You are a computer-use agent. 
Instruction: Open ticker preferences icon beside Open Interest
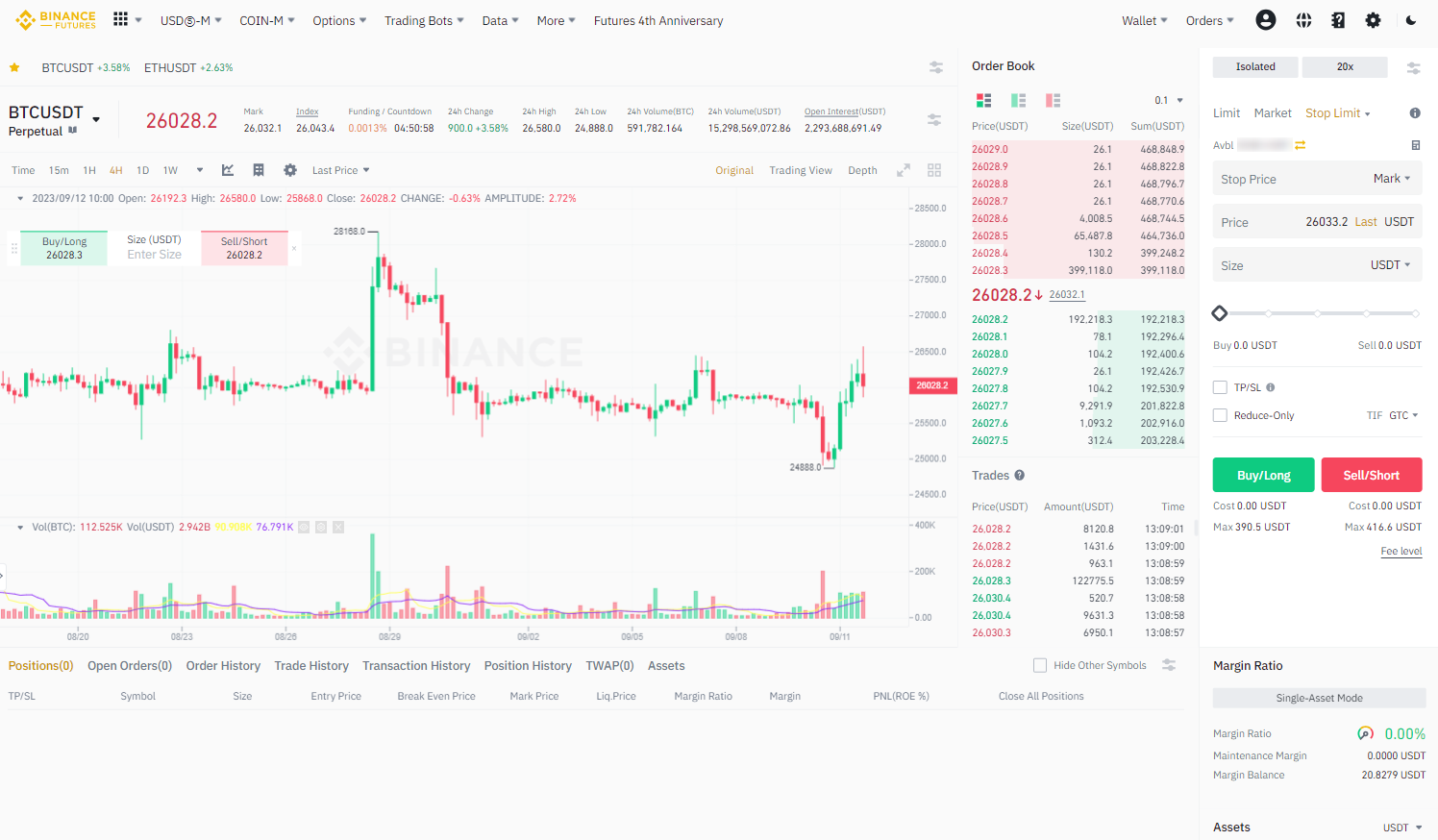click(x=934, y=119)
